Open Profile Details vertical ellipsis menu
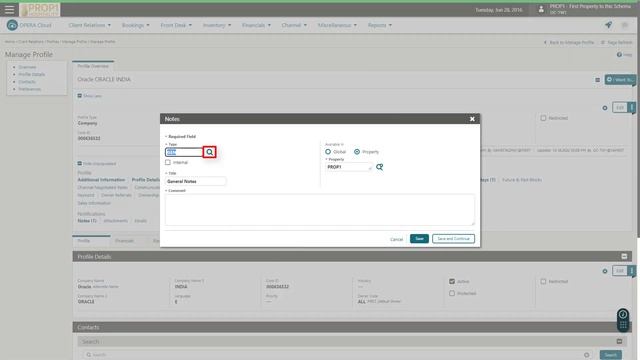The height and width of the screenshot is (360, 640). 632,271
